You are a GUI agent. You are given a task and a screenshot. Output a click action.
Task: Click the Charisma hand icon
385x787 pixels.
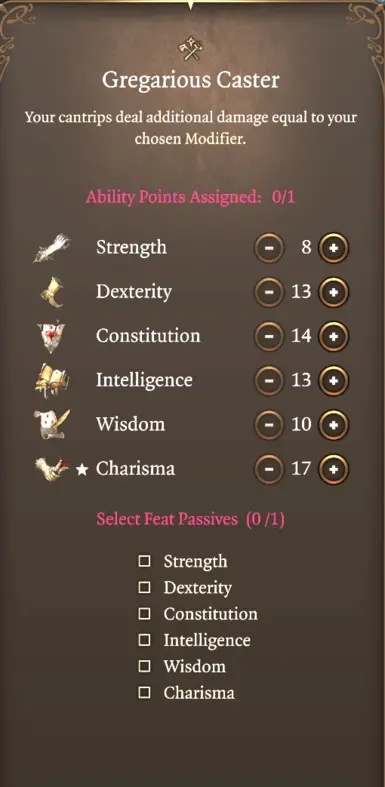52,469
